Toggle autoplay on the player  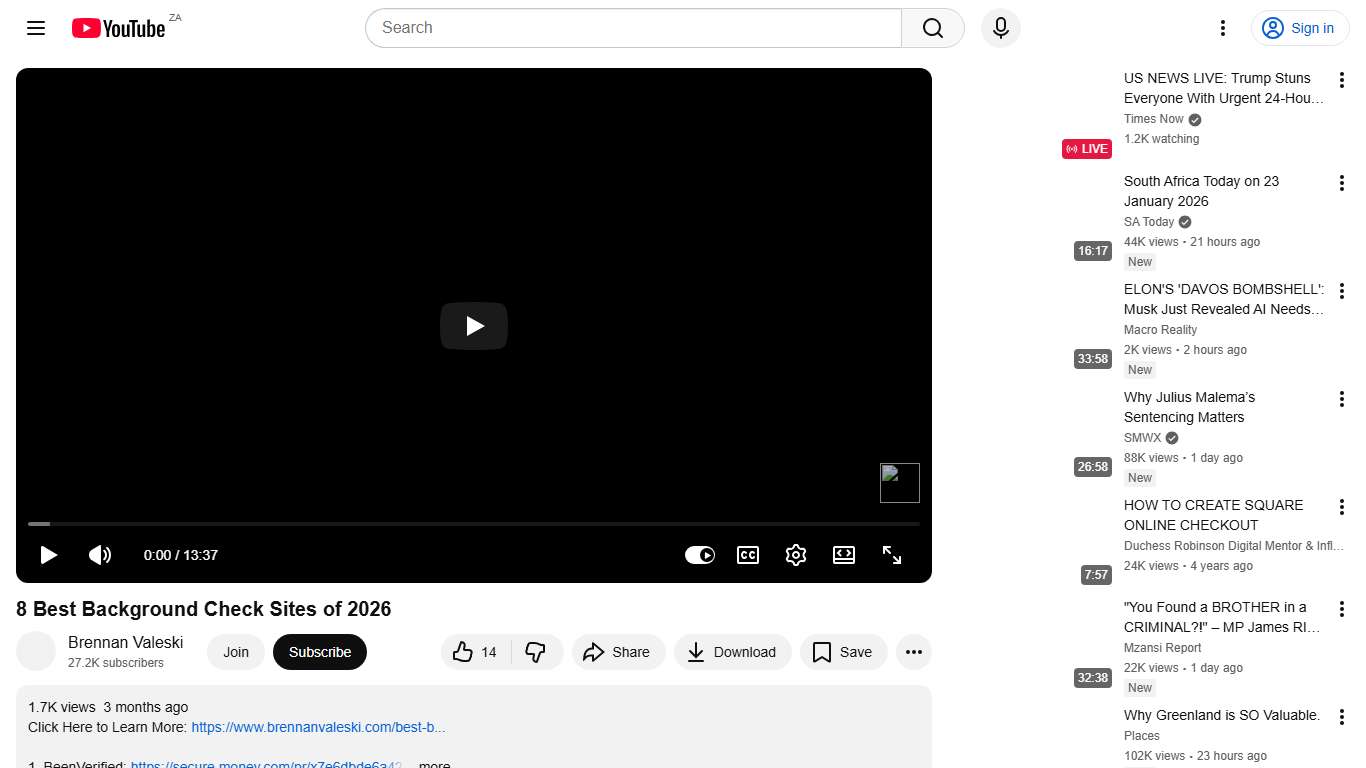699,555
